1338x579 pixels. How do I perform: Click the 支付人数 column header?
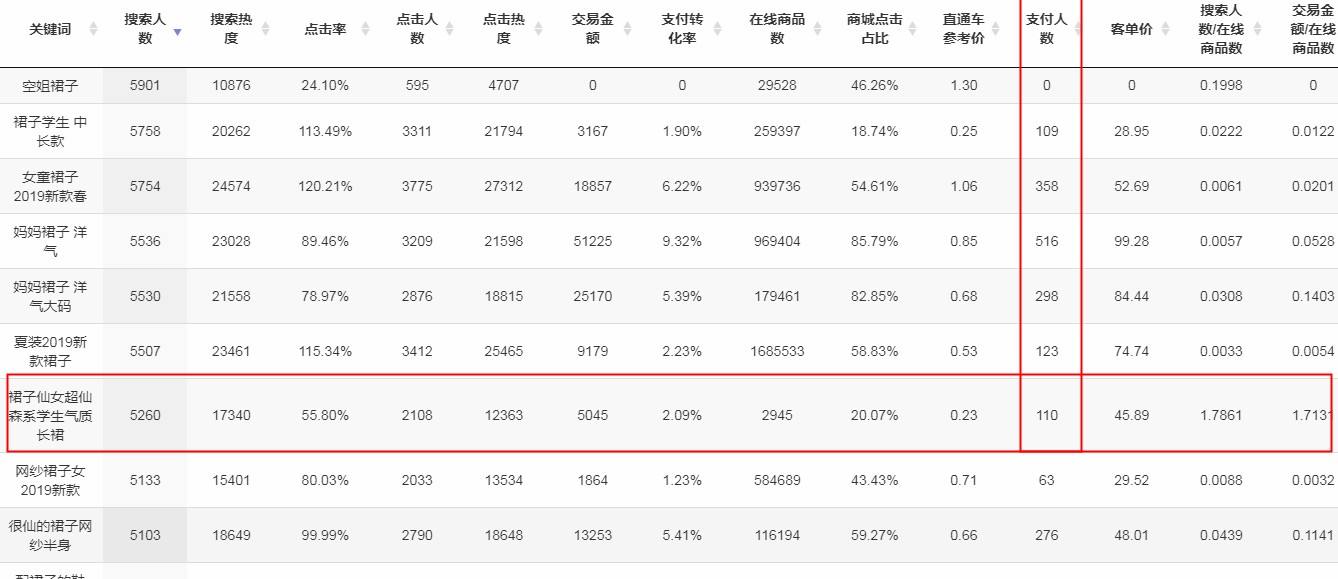coord(1046,29)
